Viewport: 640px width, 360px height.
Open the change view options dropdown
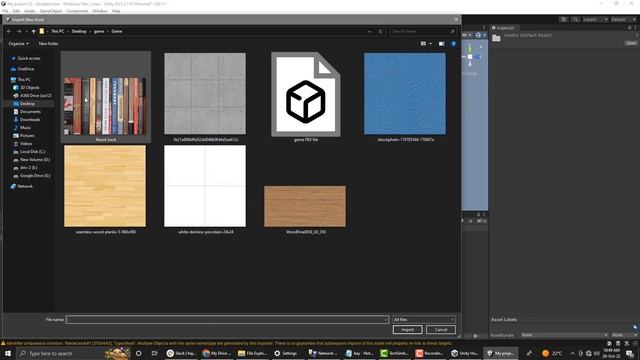430,44
